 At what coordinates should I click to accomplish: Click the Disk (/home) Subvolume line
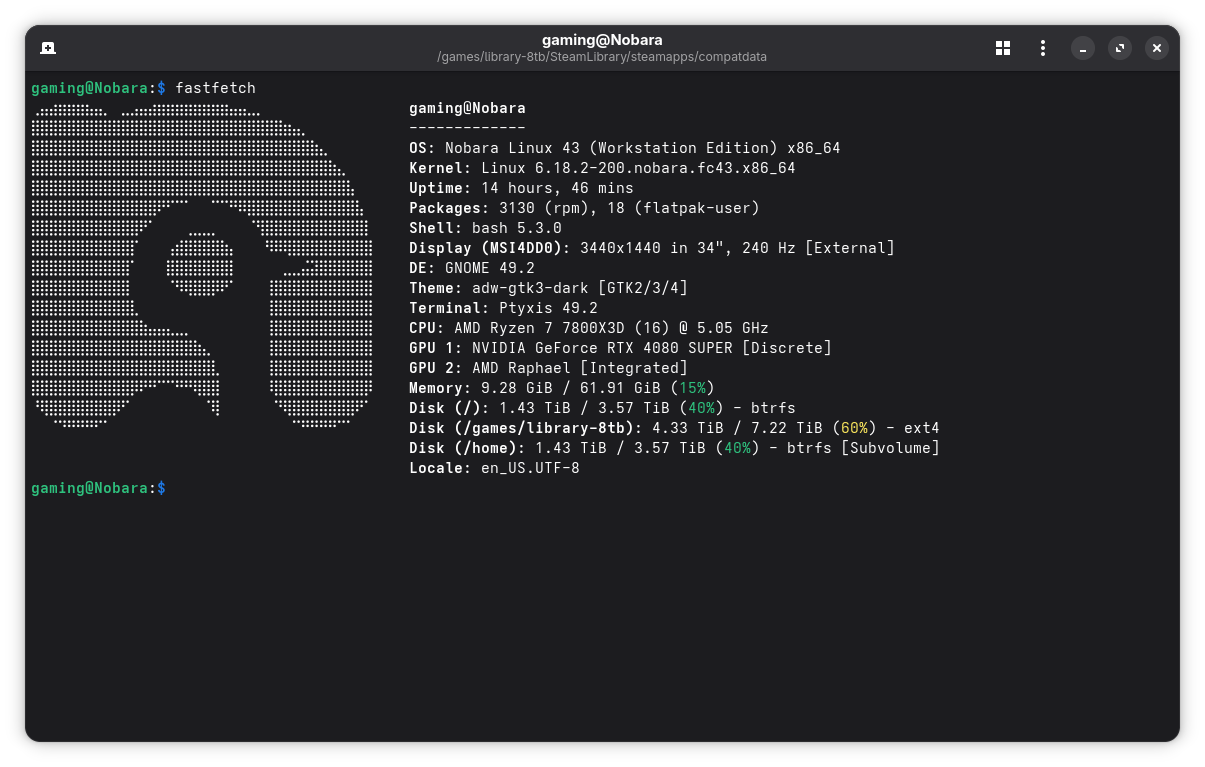pos(674,448)
